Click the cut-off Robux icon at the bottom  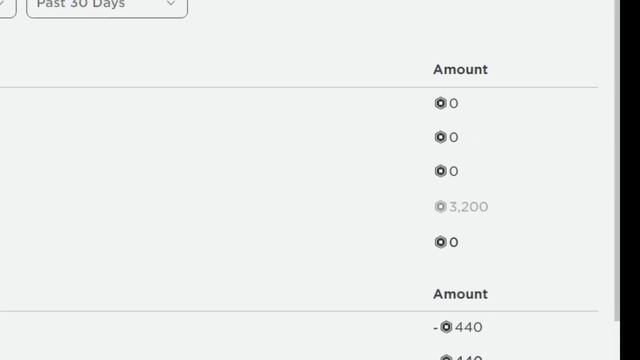(446, 358)
